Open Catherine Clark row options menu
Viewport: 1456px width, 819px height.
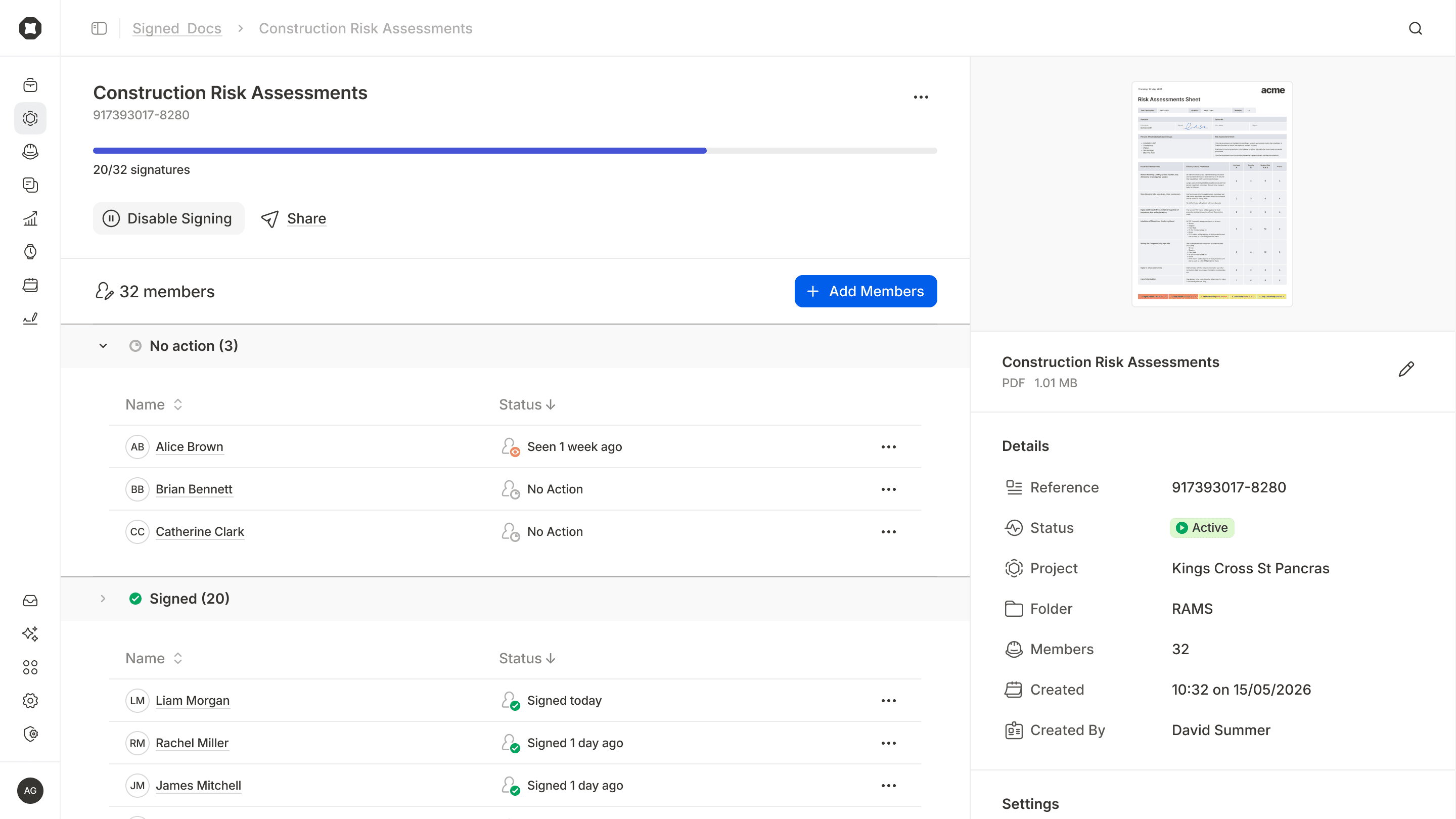(x=889, y=531)
